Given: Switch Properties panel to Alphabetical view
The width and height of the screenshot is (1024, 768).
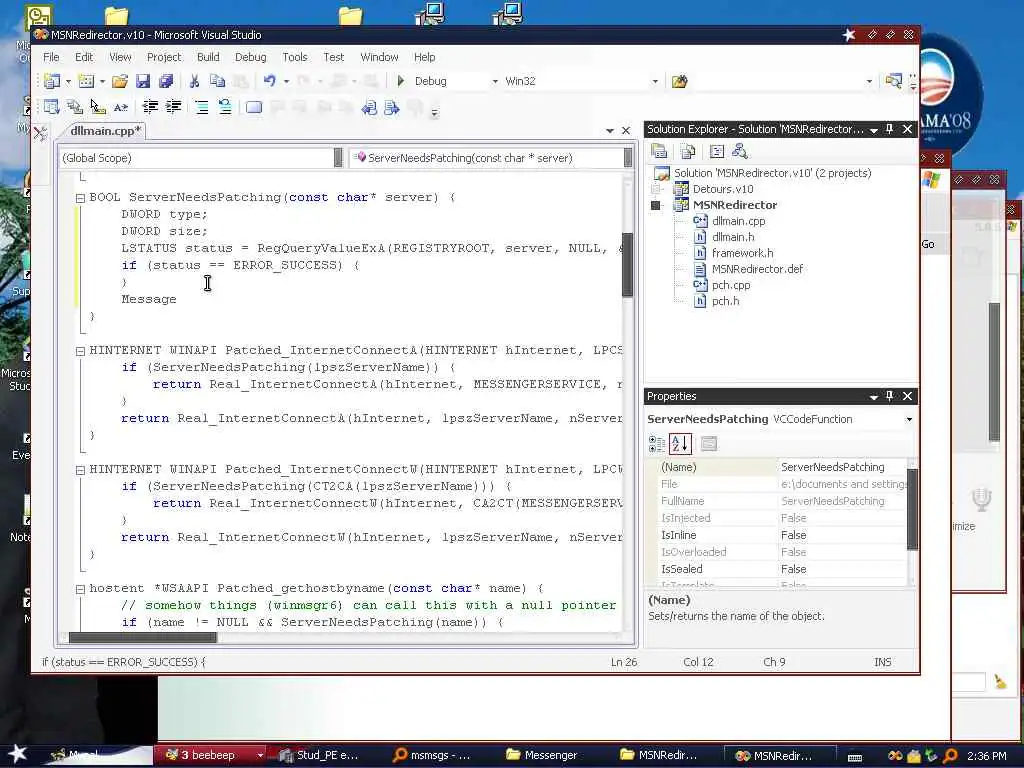Looking at the screenshot, I should click(680, 444).
